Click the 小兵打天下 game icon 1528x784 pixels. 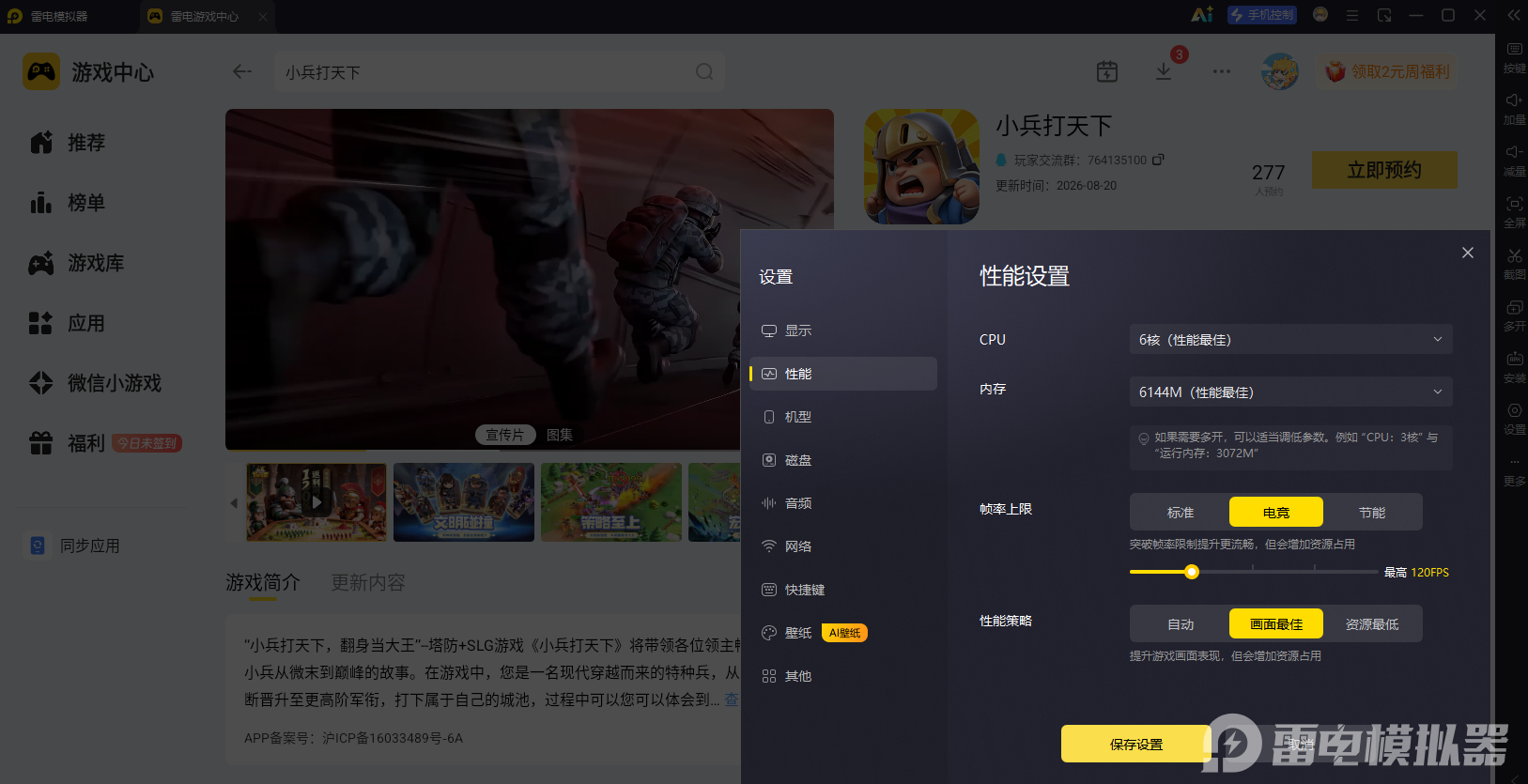pyautogui.click(x=921, y=166)
